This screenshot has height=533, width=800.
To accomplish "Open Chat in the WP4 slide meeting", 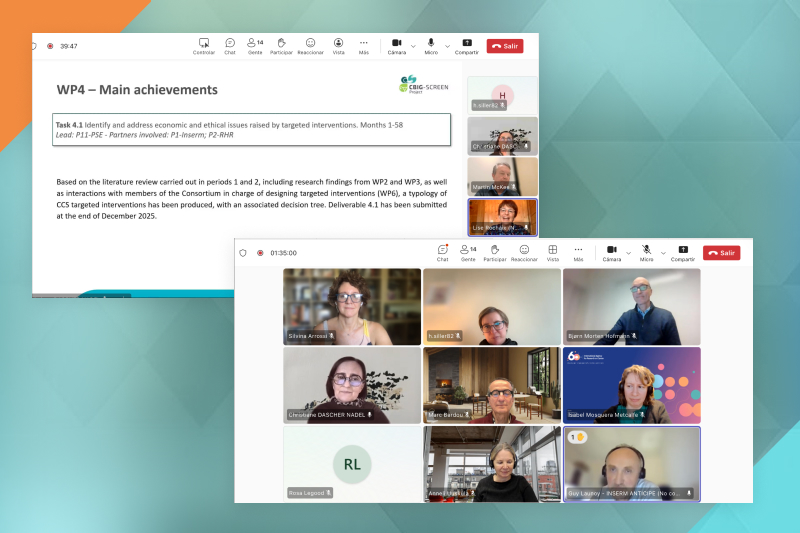I will (230, 45).
